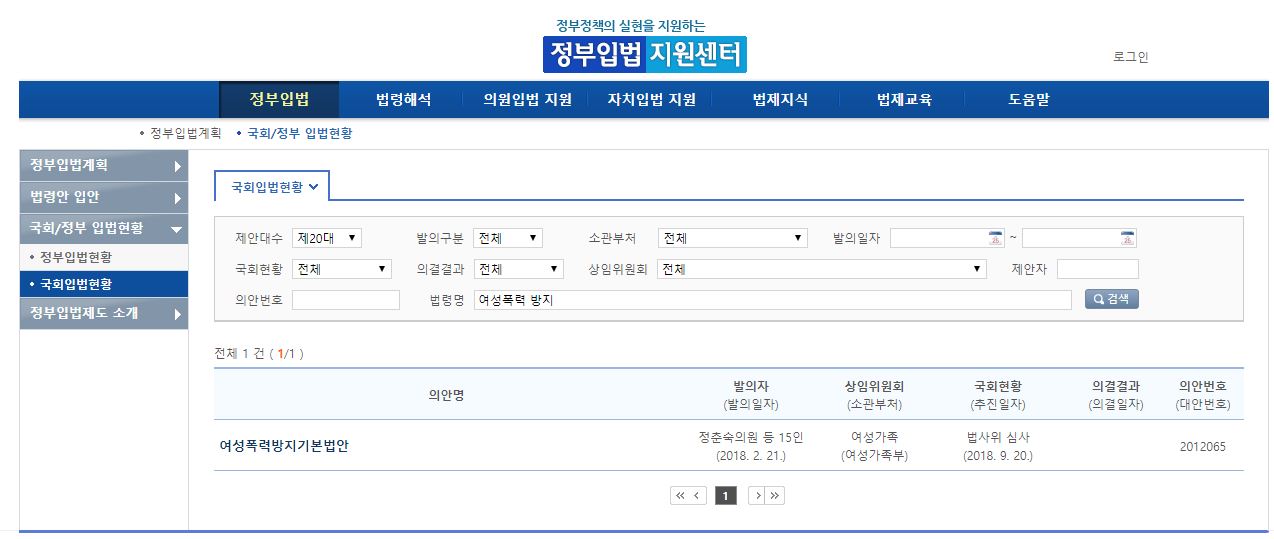1274x539 pixels.
Task: Open 여성폭력방지기본법안 bill link
Action: [x=284, y=446]
